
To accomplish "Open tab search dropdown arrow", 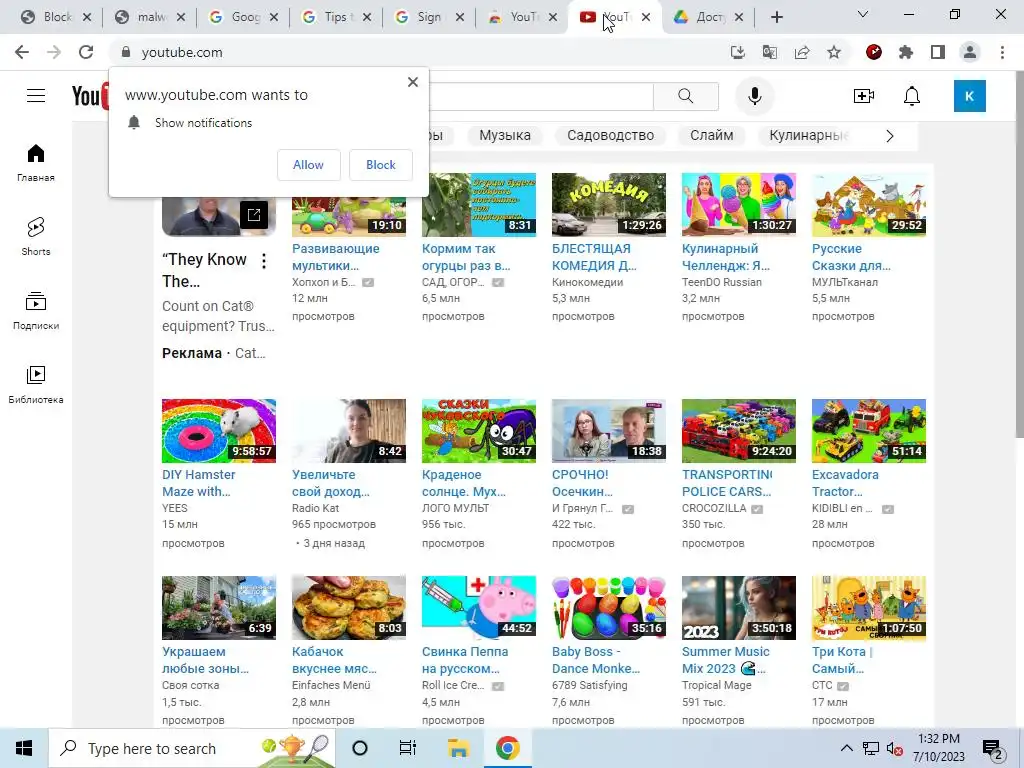I will click(863, 14).
